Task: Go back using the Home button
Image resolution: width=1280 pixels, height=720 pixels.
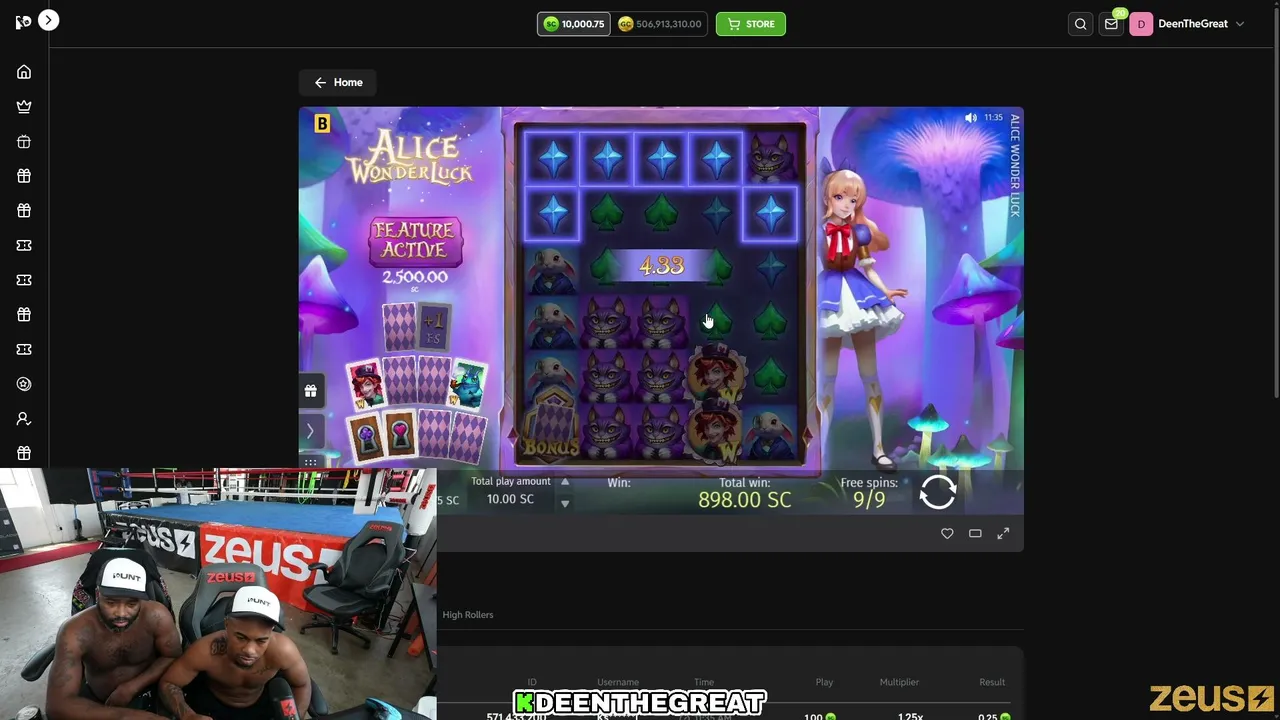Action: (x=338, y=82)
